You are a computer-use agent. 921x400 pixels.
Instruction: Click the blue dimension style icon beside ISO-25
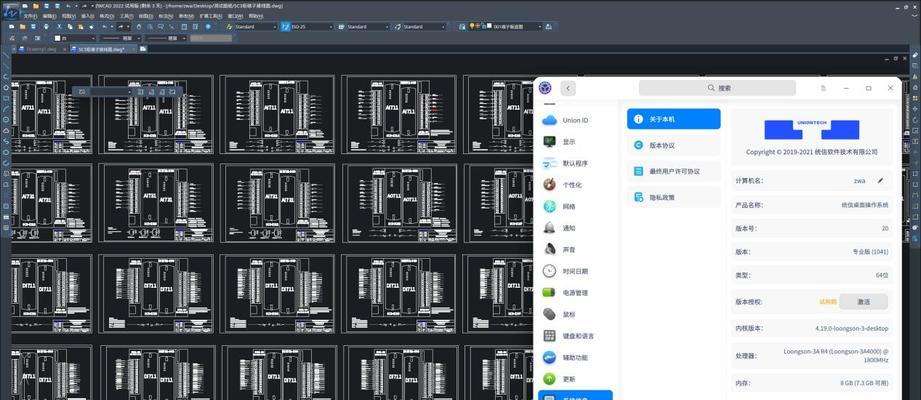tap(285, 27)
